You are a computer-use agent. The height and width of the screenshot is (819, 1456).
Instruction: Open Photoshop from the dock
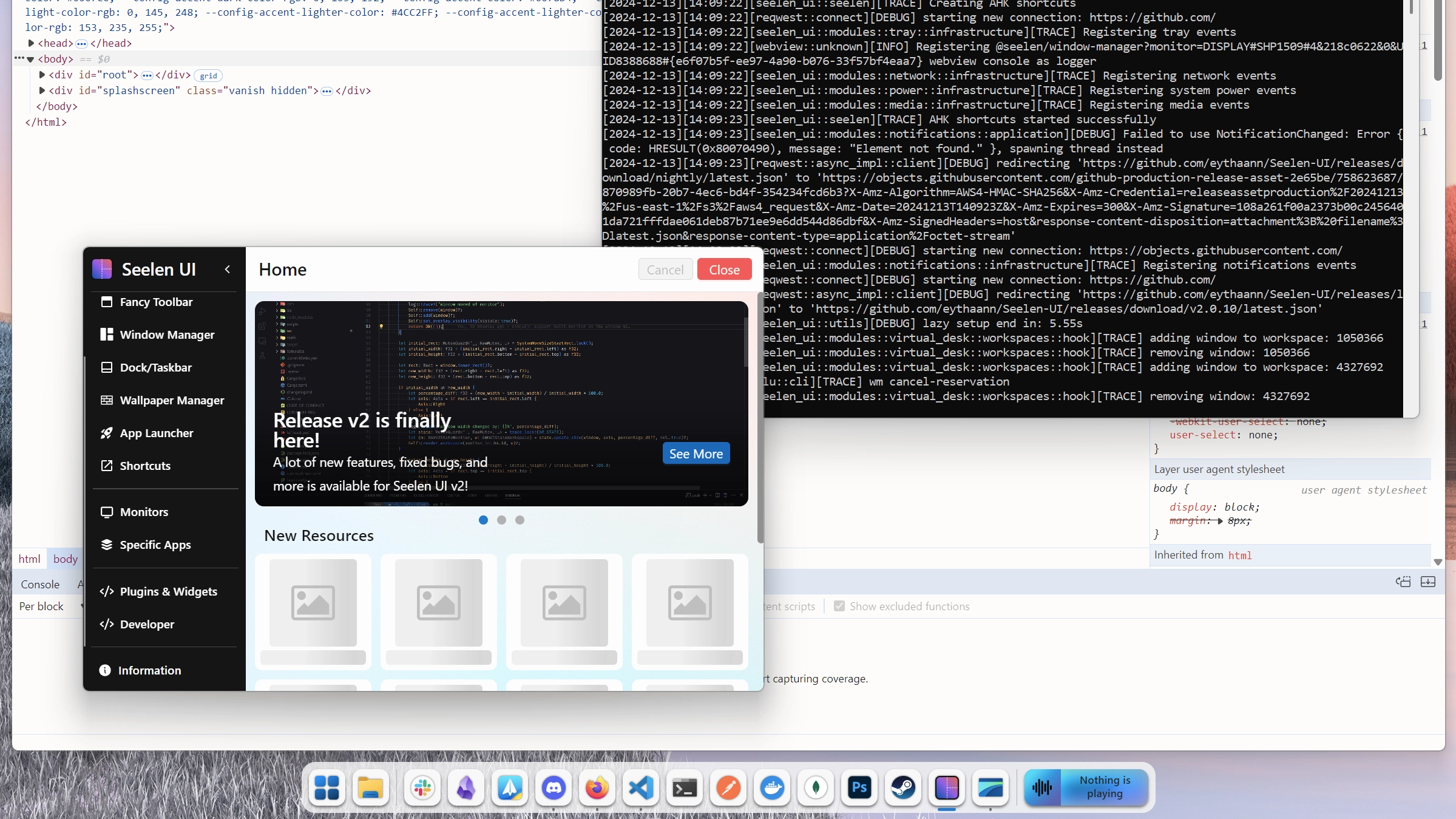point(859,788)
